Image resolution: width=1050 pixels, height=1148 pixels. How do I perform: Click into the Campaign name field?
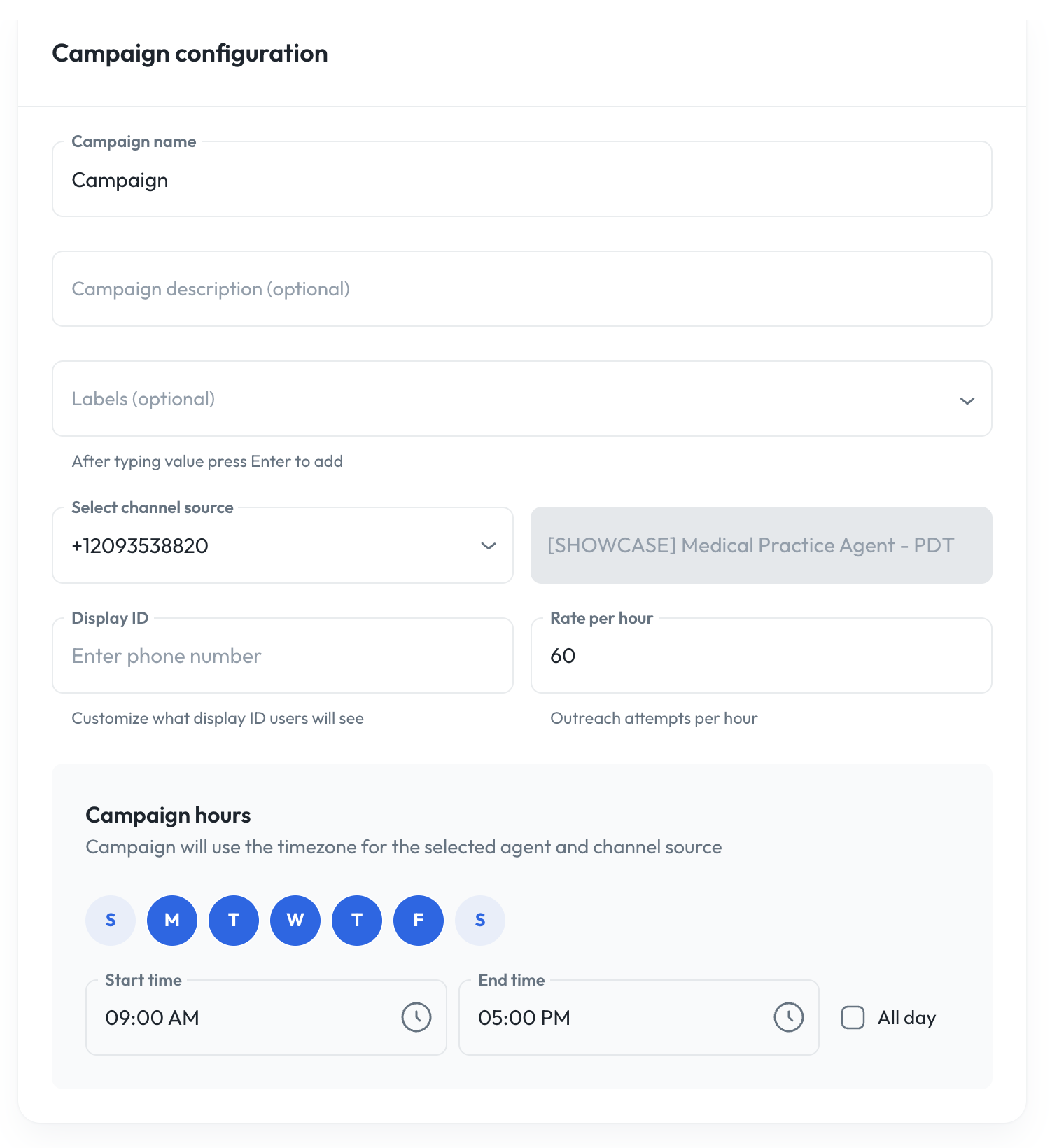click(x=522, y=179)
